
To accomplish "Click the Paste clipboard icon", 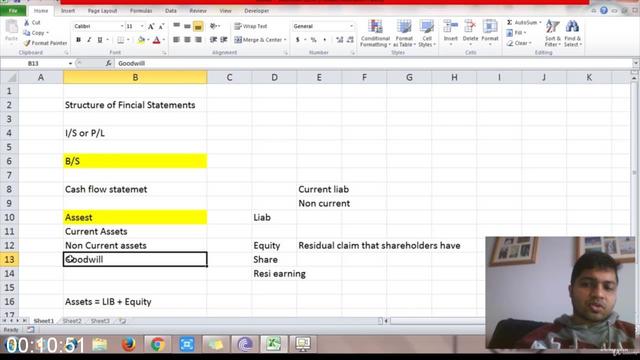I will pos(11,29).
